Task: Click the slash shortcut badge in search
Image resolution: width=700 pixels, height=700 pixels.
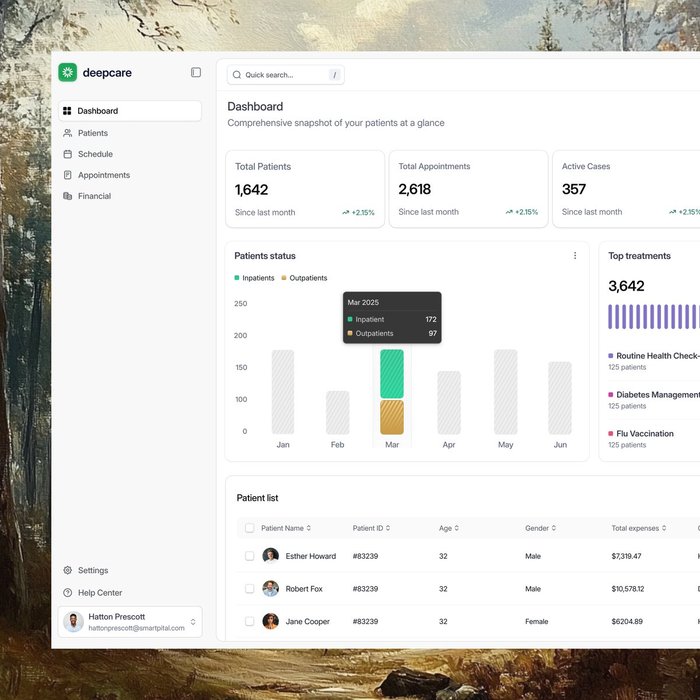Action: coord(334,75)
